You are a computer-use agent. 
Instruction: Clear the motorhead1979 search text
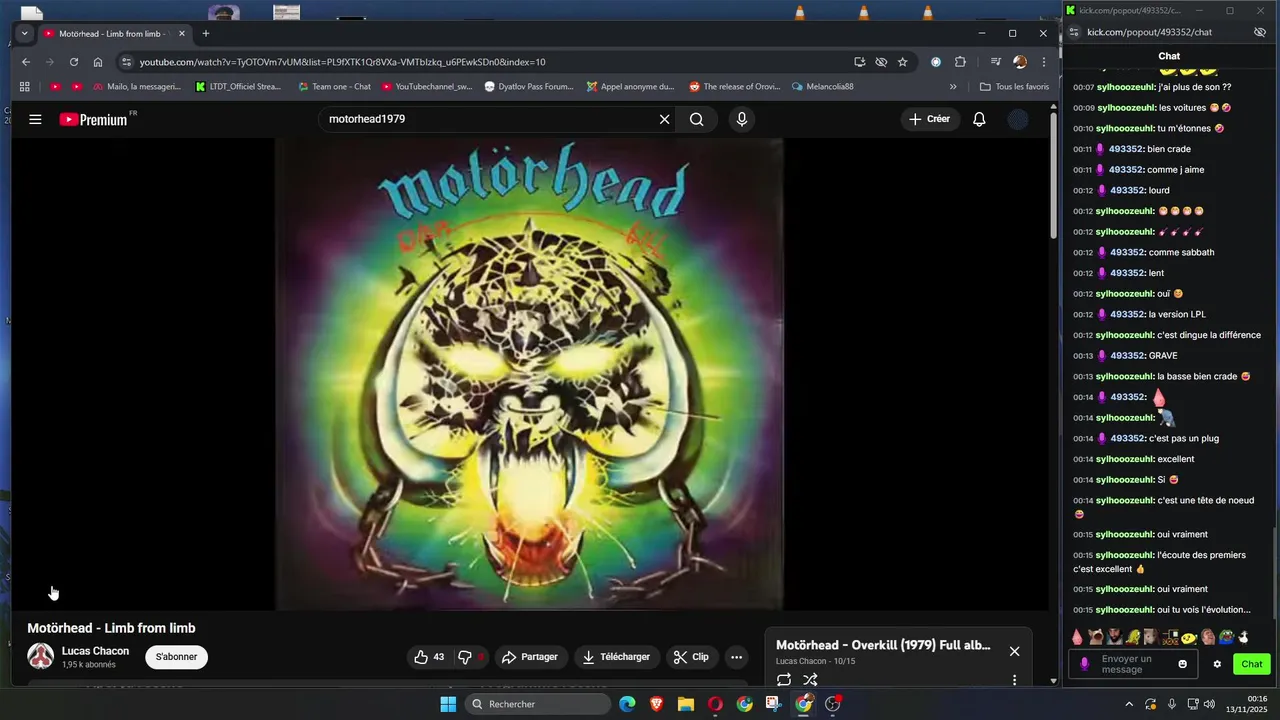pos(664,119)
